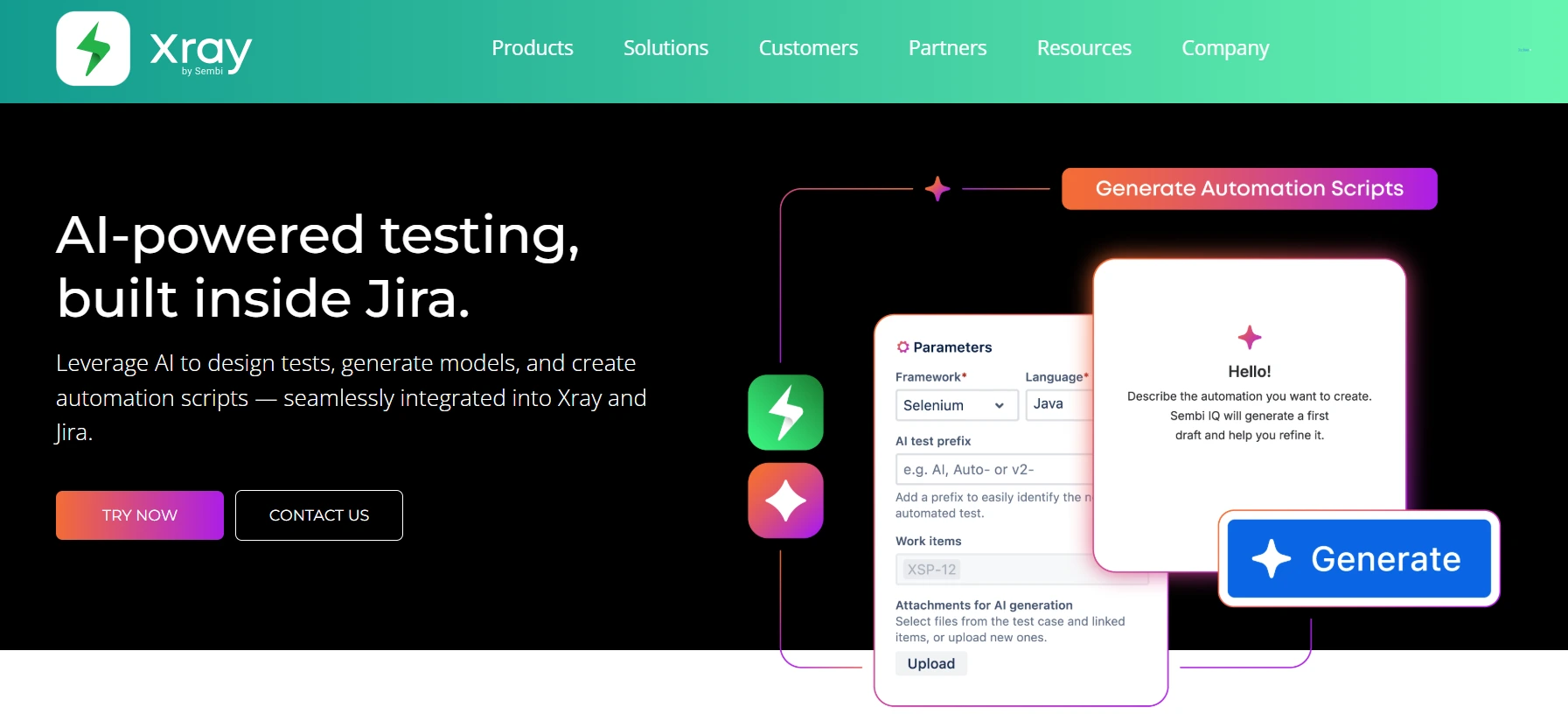Open the Products menu
The image size is (1568, 721).
[x=532, y=48]
